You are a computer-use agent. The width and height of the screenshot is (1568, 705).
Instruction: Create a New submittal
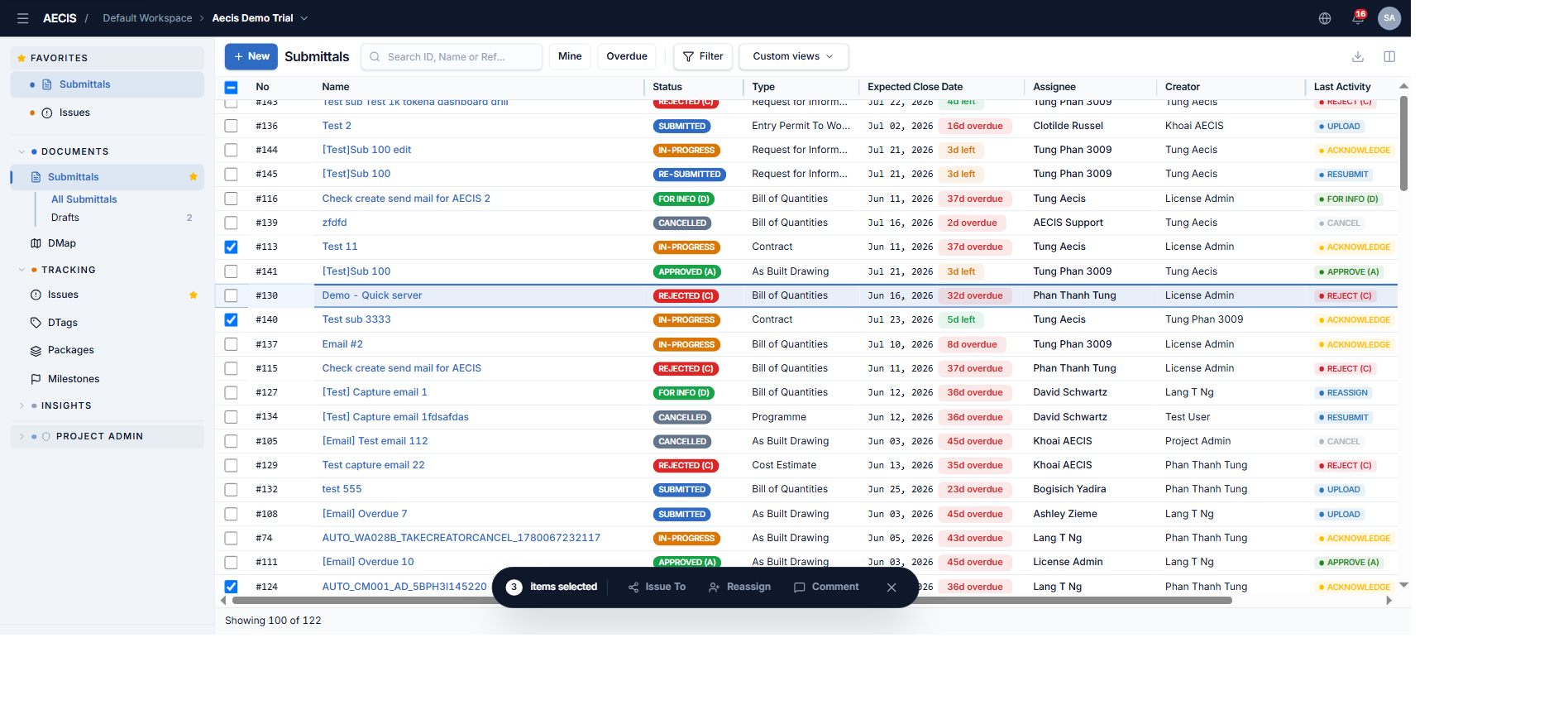click(x=251, y=56)
